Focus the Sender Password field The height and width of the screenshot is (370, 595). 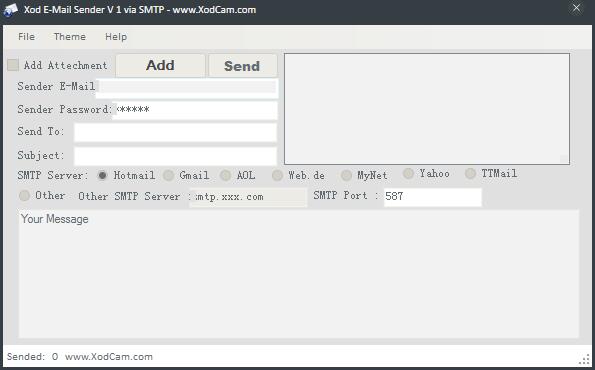pyautogui.click(x=195, y=110)
